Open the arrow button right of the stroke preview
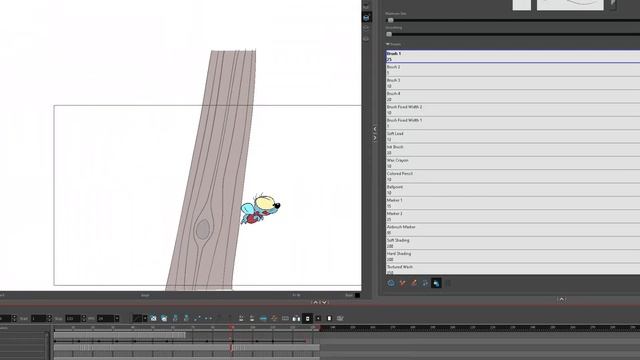 tap(613, 4)
